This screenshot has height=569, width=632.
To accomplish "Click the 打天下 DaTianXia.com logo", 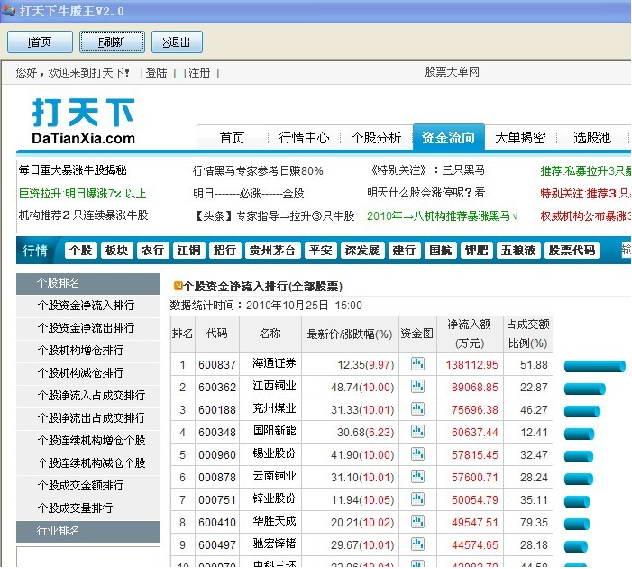I will (83, 121).
